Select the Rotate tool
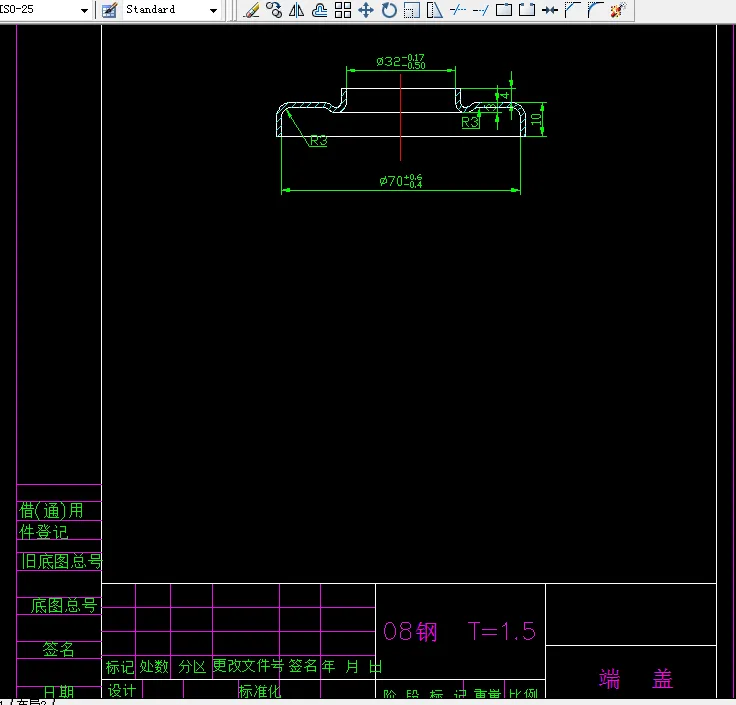Viewport: 736px width, 705px height. (x=389, y=10)
